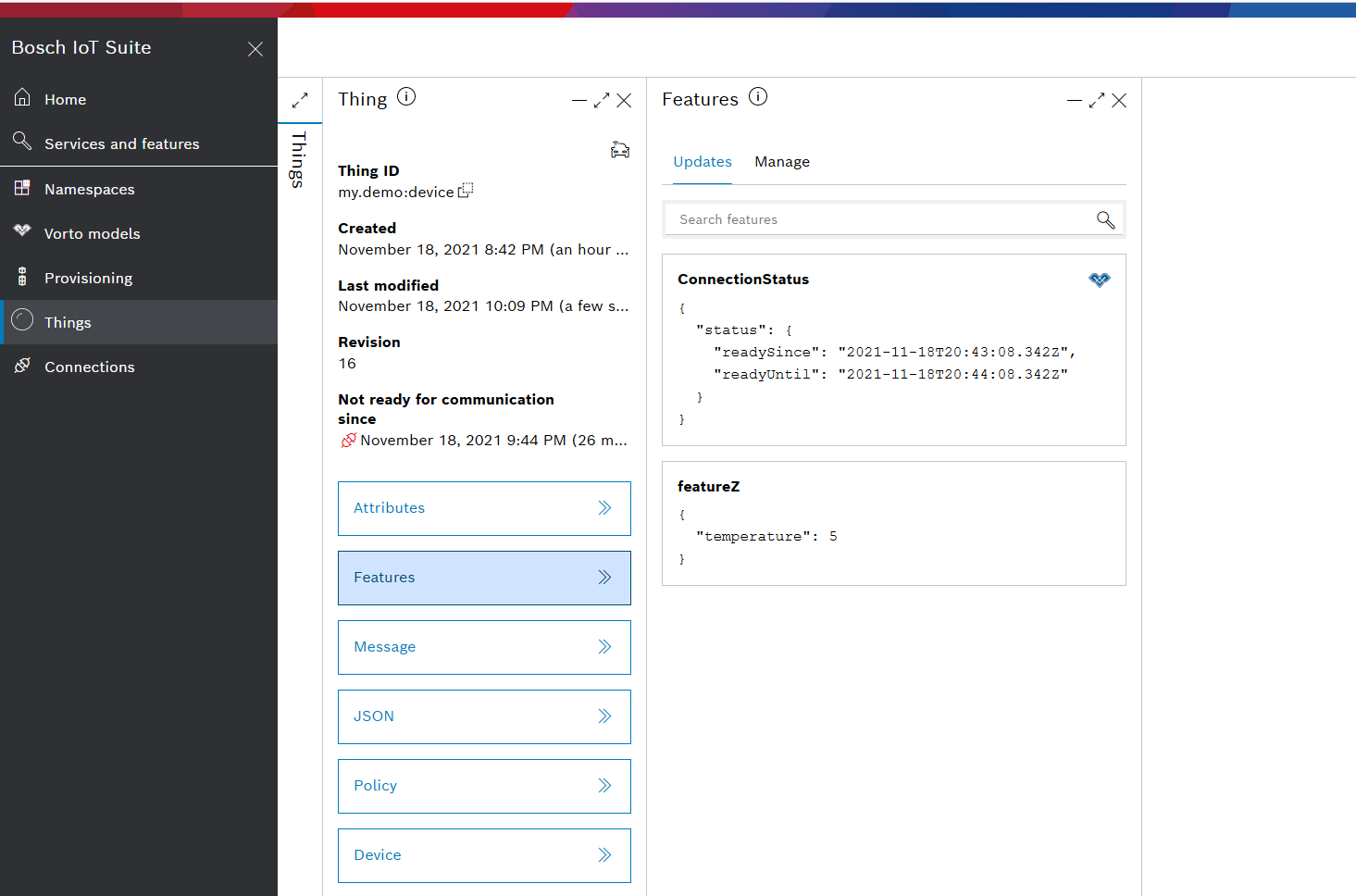Image resolution: width=1356 pixels, height=896 pixels.
Task: Open the vertical Things panel label
Action: pos(298,159)
